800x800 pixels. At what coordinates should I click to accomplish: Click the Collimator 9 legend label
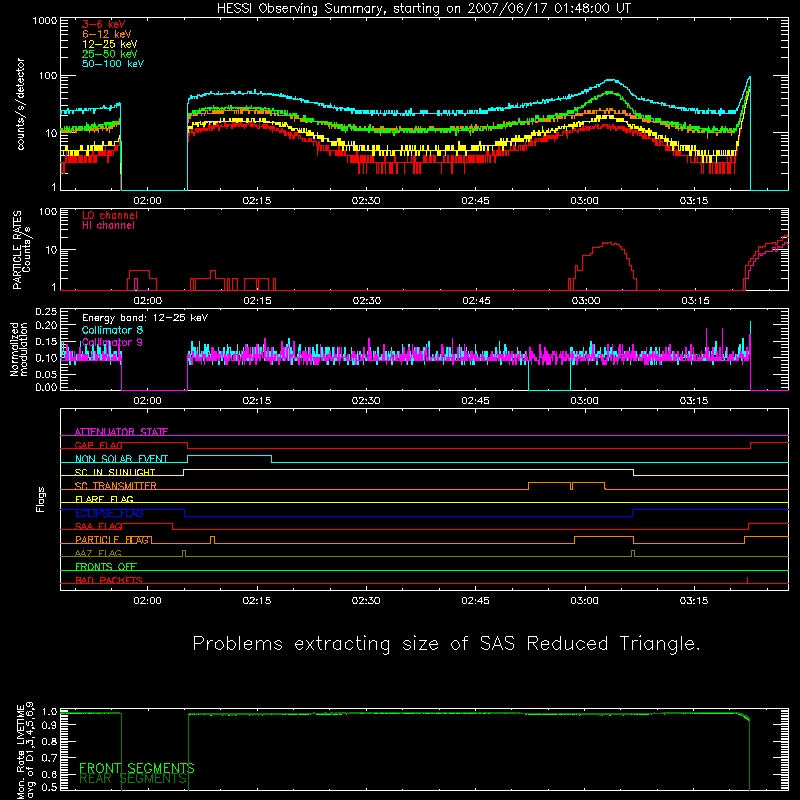[x=112, y=342]
